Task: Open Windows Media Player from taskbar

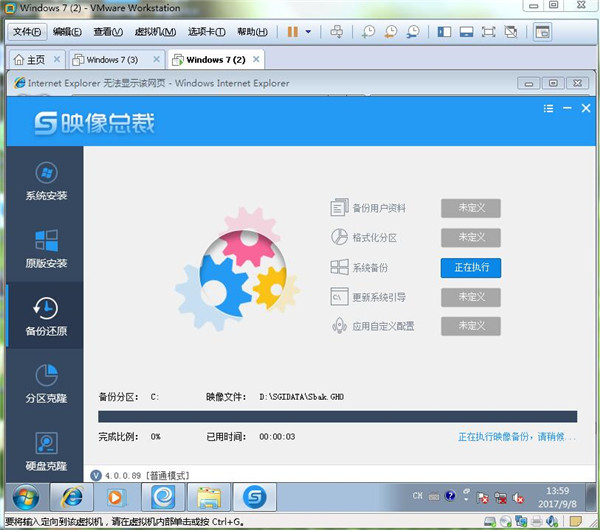Action: (115, 497)
